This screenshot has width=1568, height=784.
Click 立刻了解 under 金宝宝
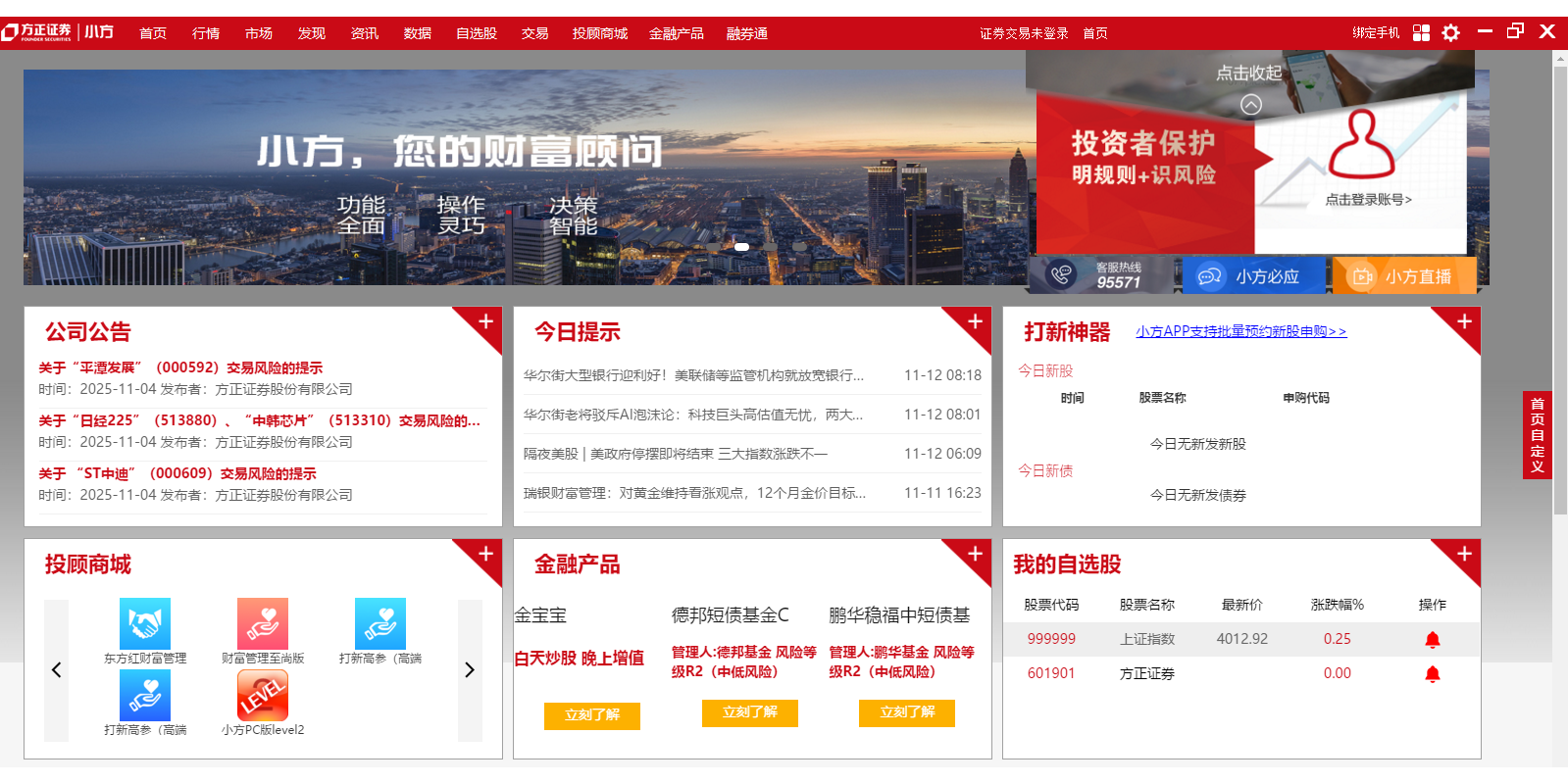click(x=592, y=715)
